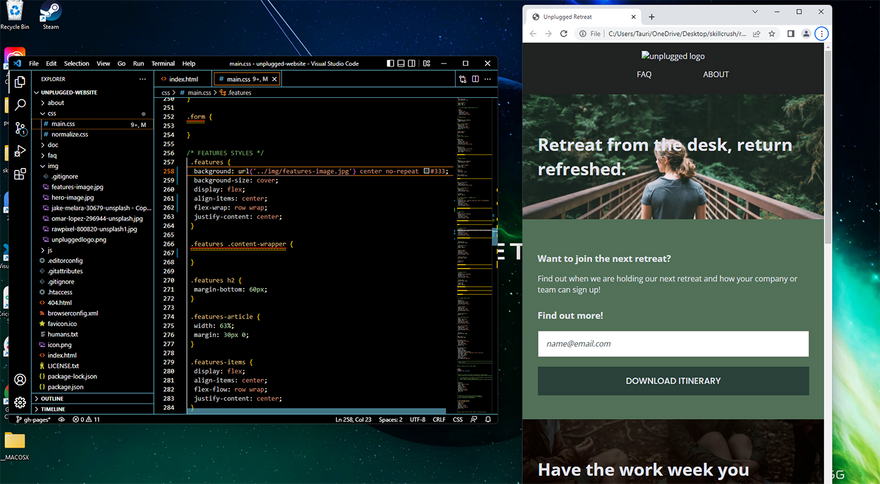Click the Manage gear icon in VS Code

coord(20,402)
